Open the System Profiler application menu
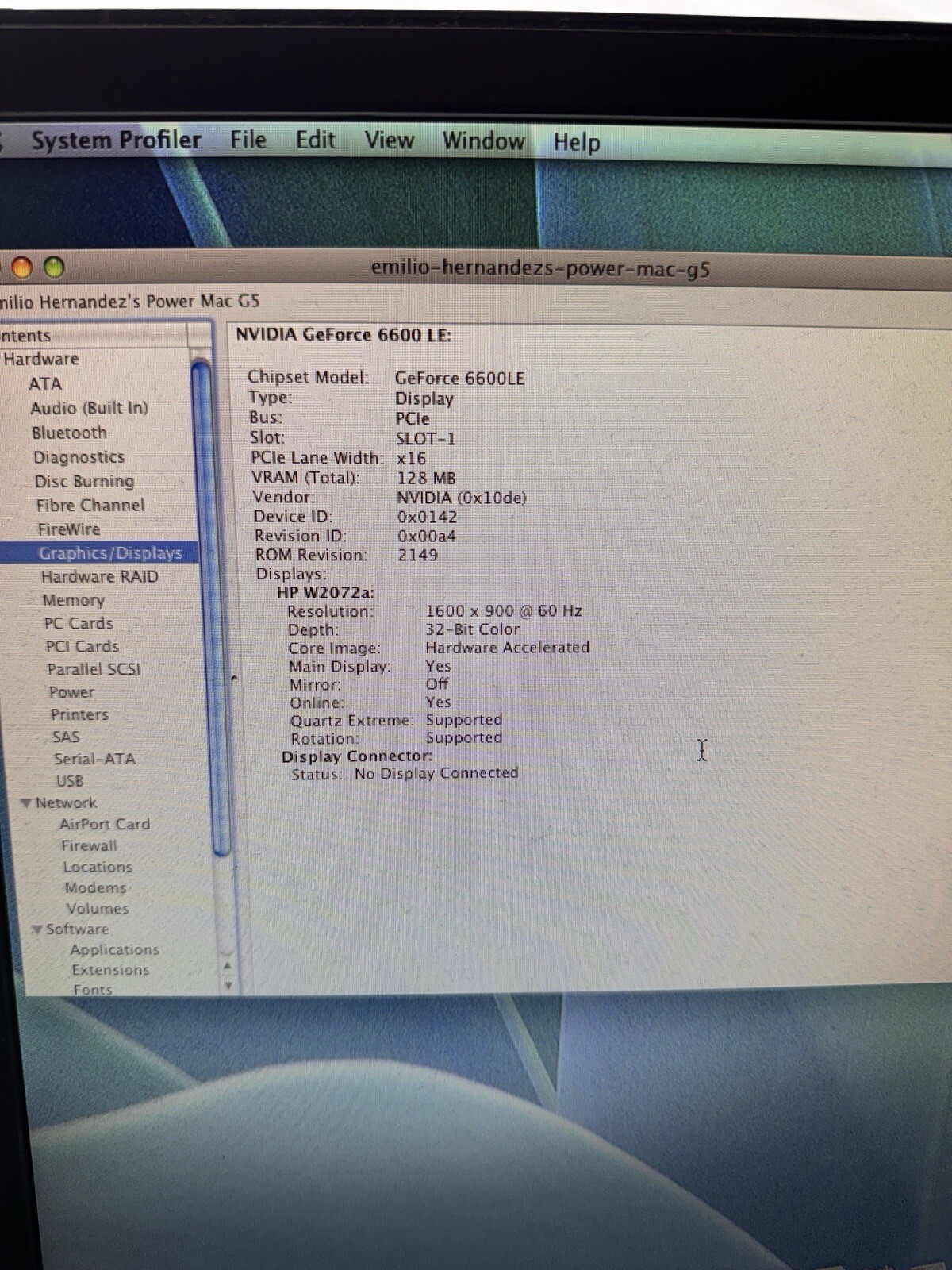The height and width of the screenshot is (1270, 952). click(116, 140)
